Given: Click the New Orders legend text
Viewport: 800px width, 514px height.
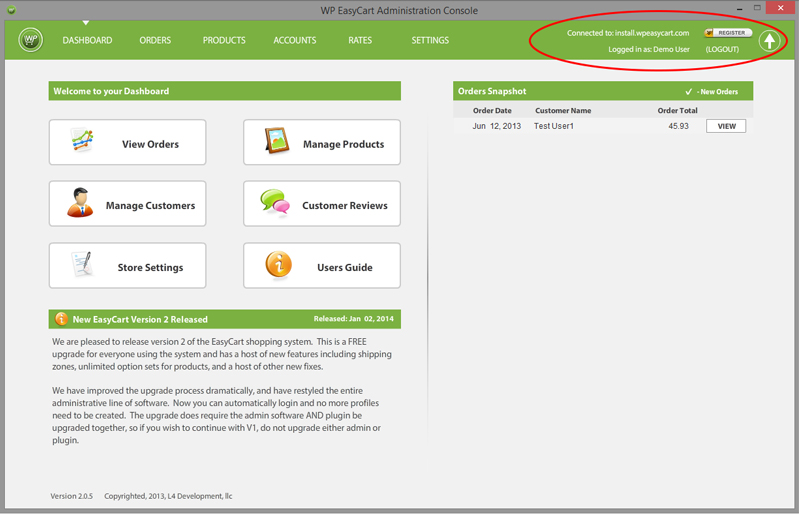Looking at the screenshot, I should tap(717, 92).
